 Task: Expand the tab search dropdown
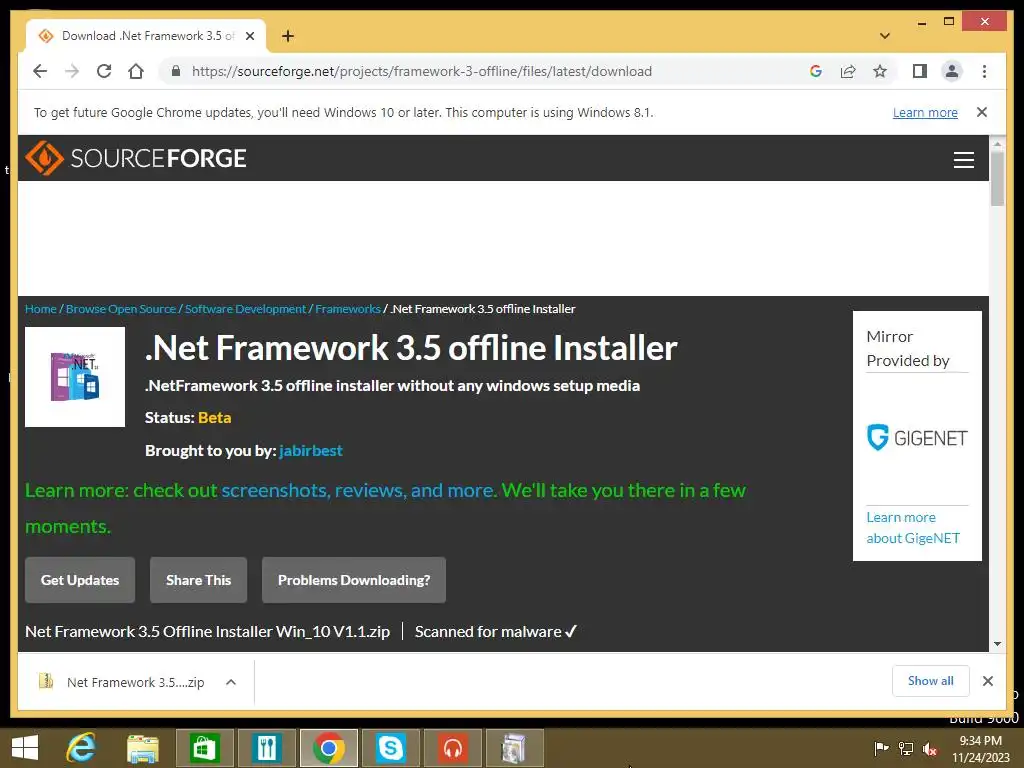884,36
